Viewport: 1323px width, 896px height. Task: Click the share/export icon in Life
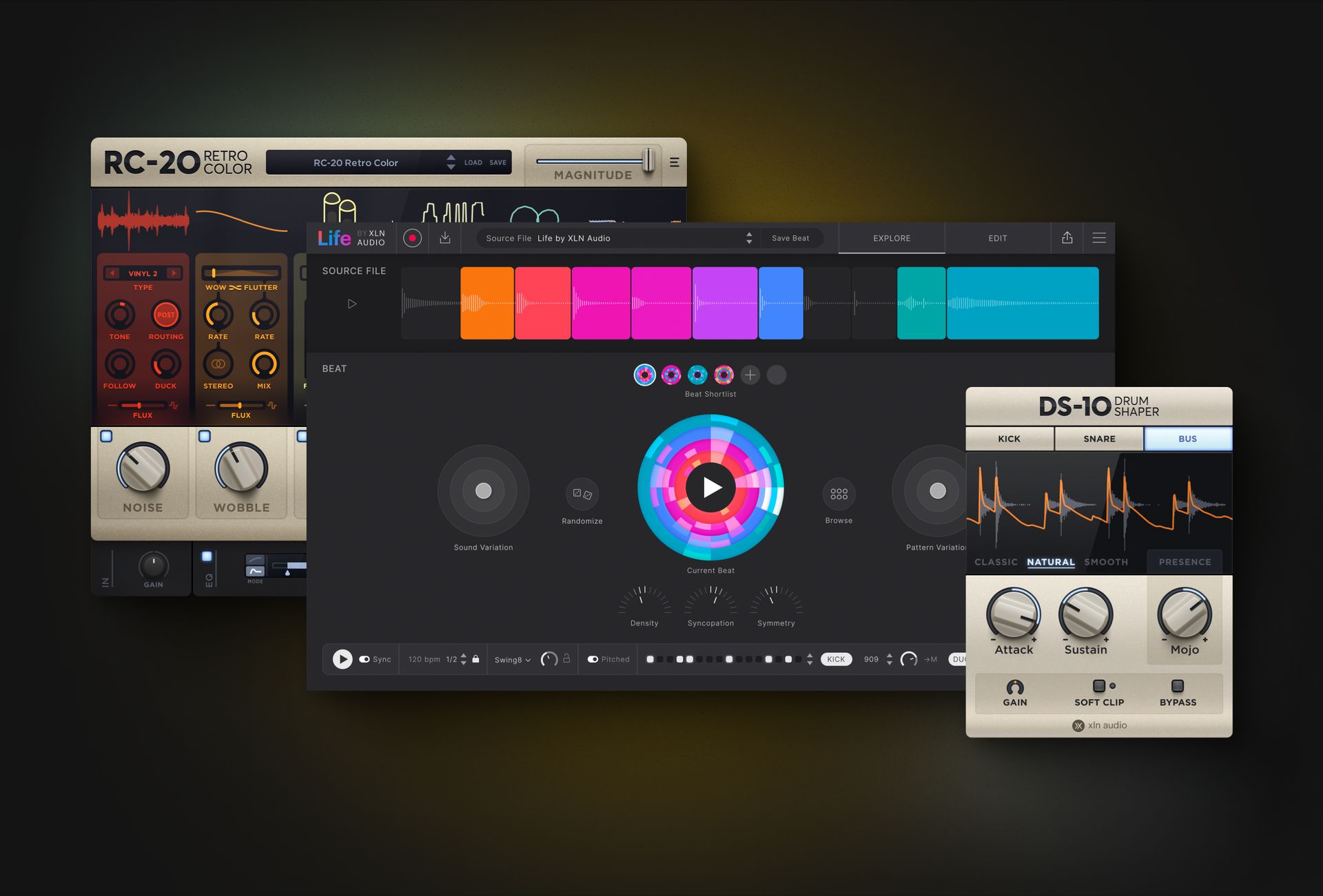click(x=1067, y=238)
